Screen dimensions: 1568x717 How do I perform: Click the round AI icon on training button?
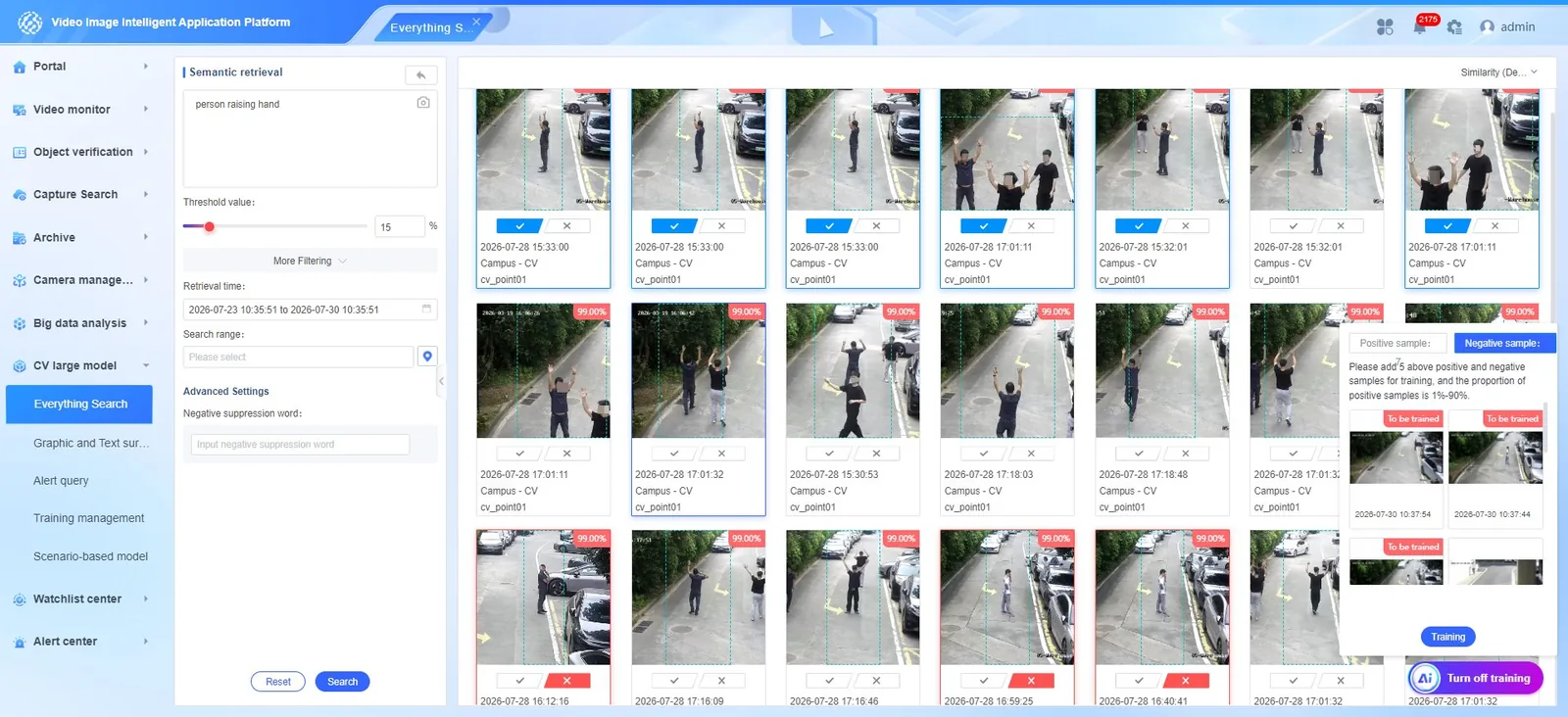click(x=1425, y=678)
